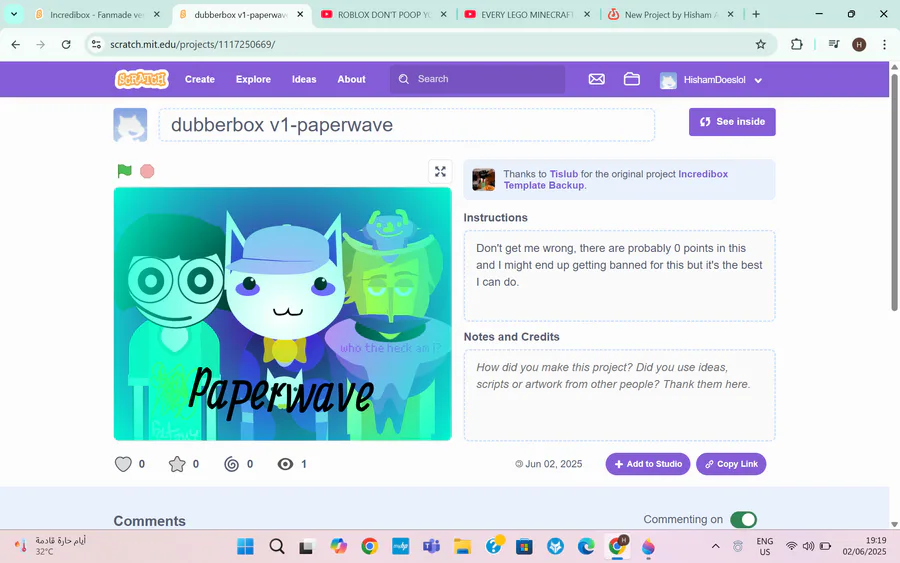Open the Messages envelope icon
The image size is (900, 563).
[x=596, y=79]
